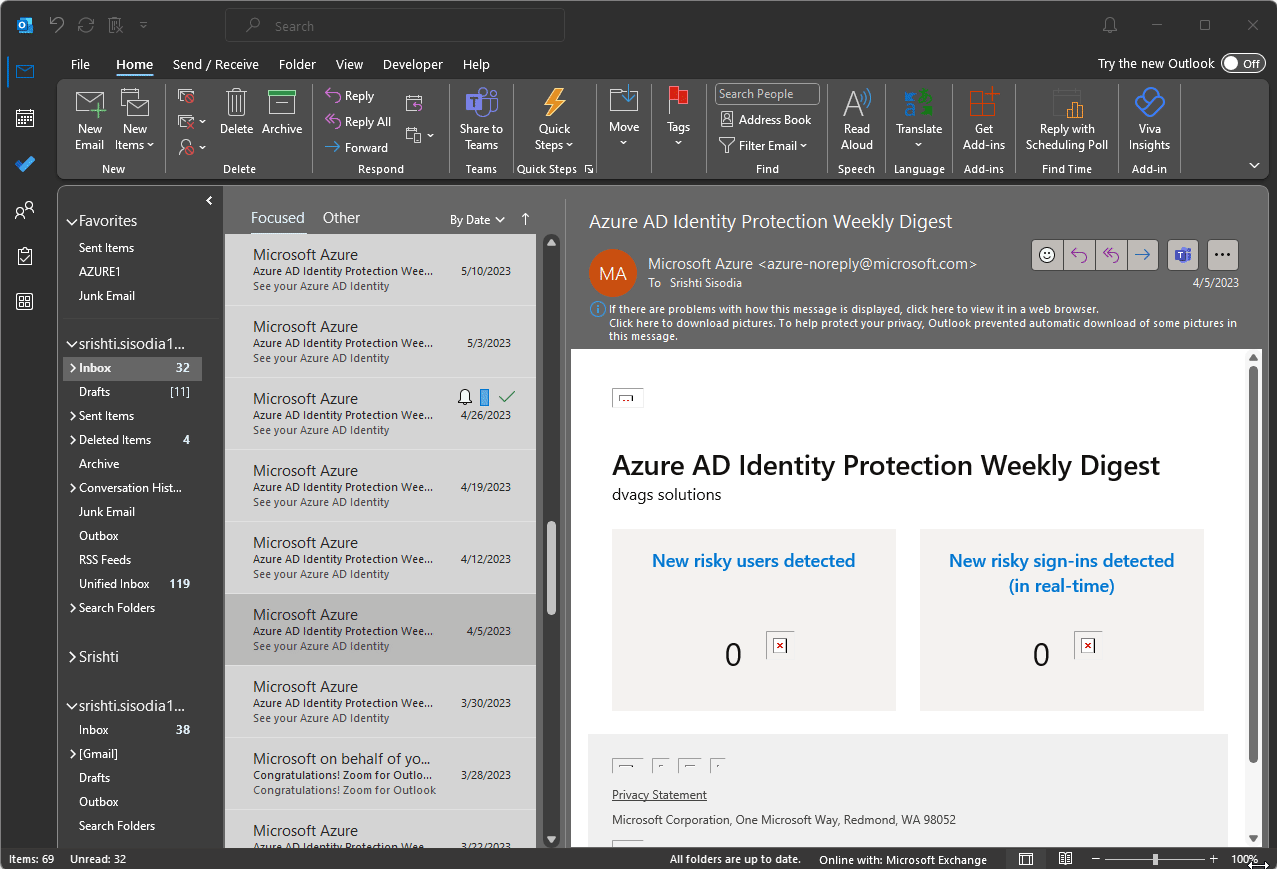
Task: Open the Send / Receive tab
Action: 216,64
